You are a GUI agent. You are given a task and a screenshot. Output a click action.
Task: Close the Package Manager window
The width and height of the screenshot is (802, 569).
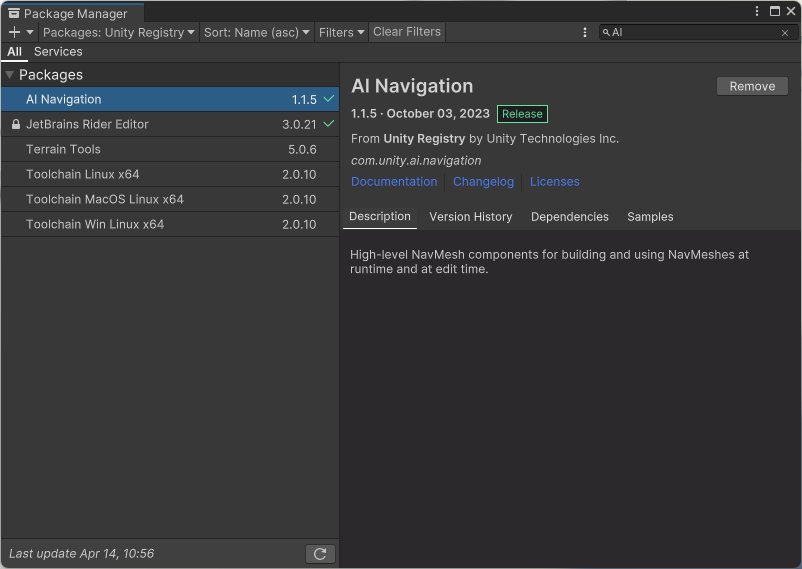791,11
